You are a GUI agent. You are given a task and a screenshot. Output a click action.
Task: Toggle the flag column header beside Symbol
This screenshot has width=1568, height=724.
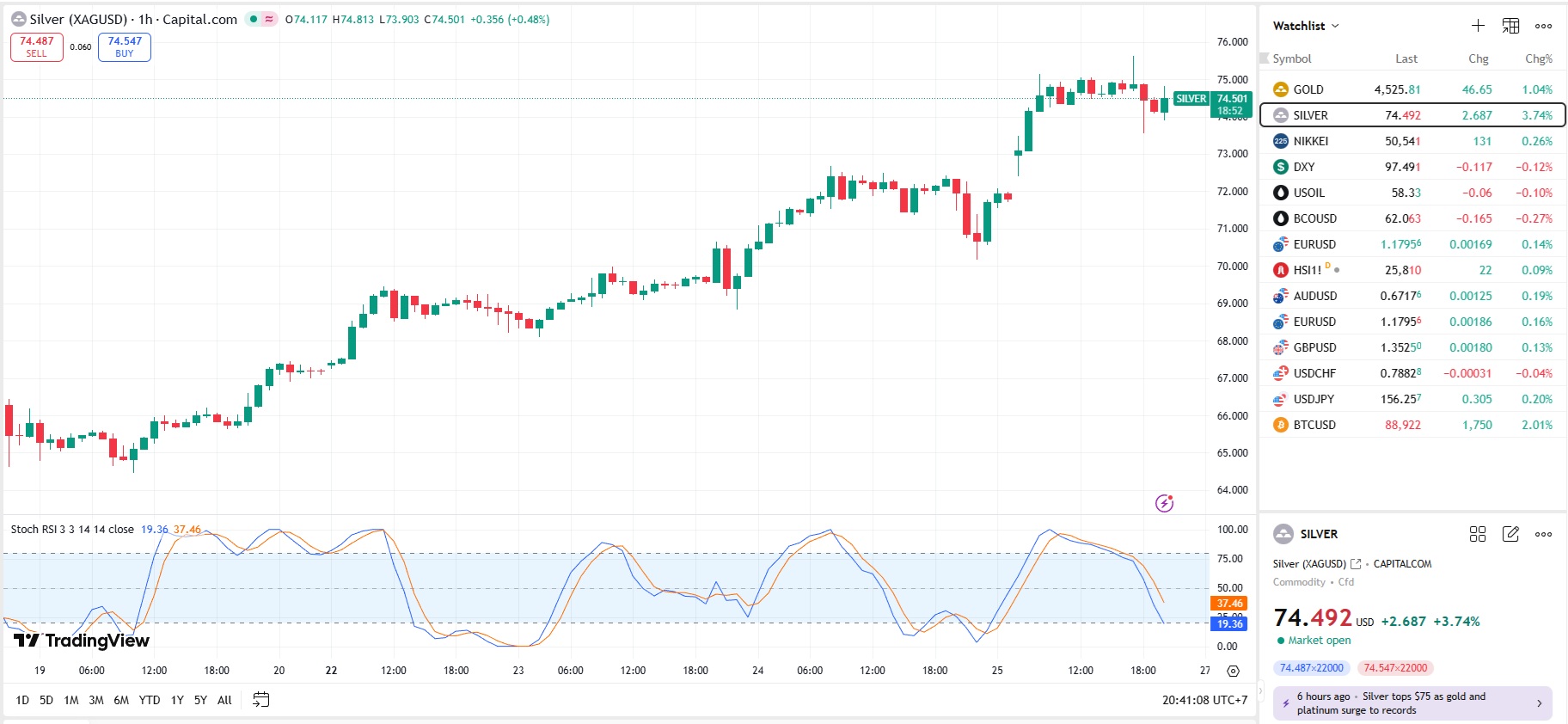tap(1264, 58)
